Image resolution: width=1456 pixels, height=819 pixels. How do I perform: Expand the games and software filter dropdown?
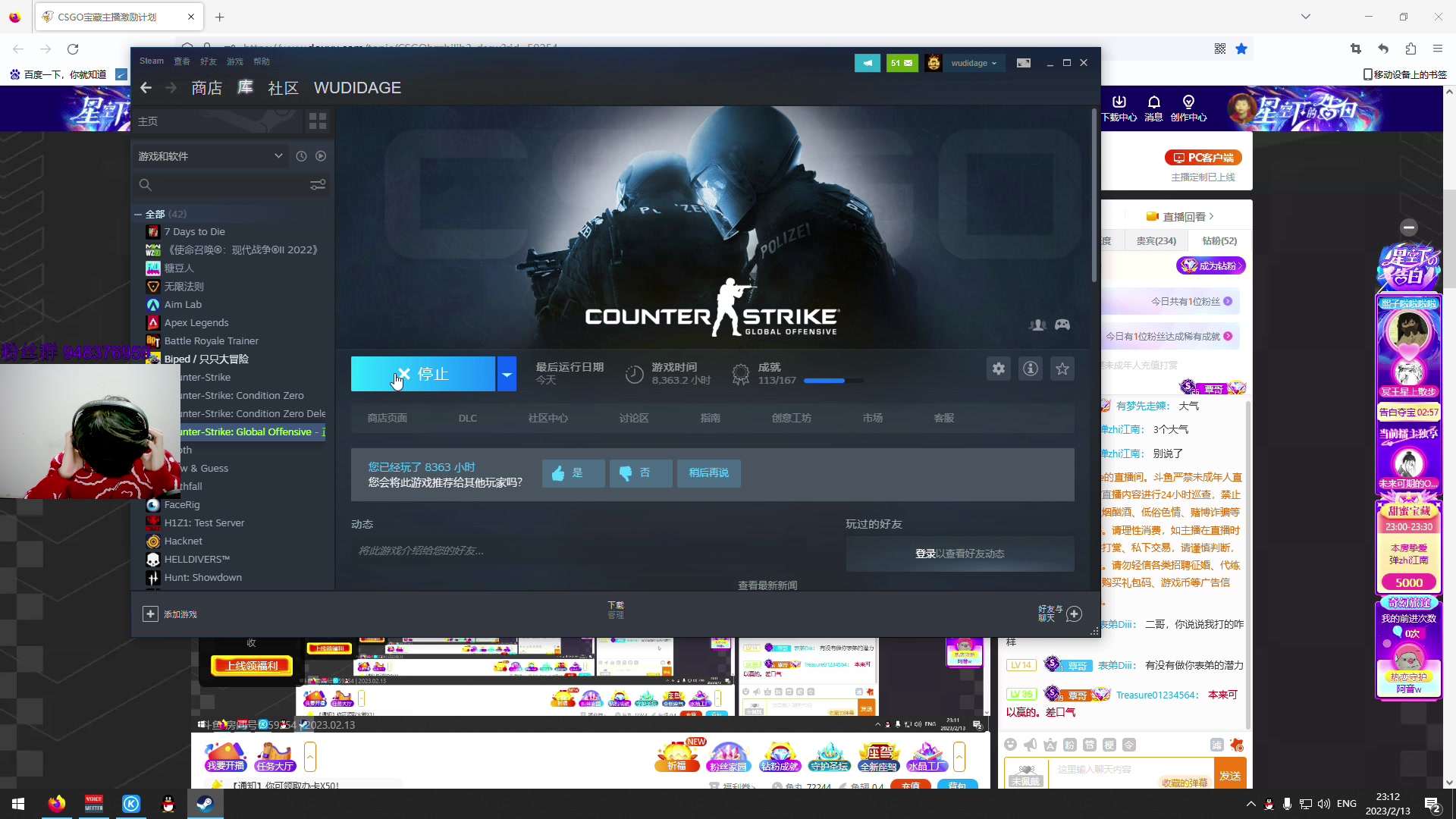[x=211, y=156]
